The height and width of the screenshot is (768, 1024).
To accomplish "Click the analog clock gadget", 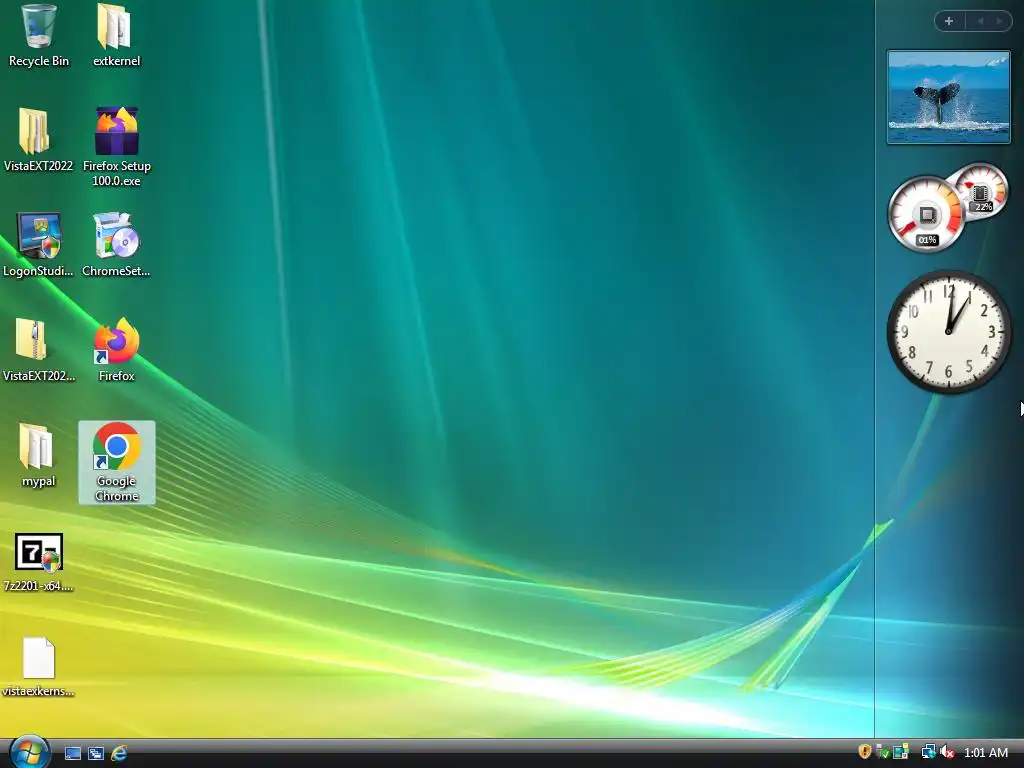I will point(949,332).
